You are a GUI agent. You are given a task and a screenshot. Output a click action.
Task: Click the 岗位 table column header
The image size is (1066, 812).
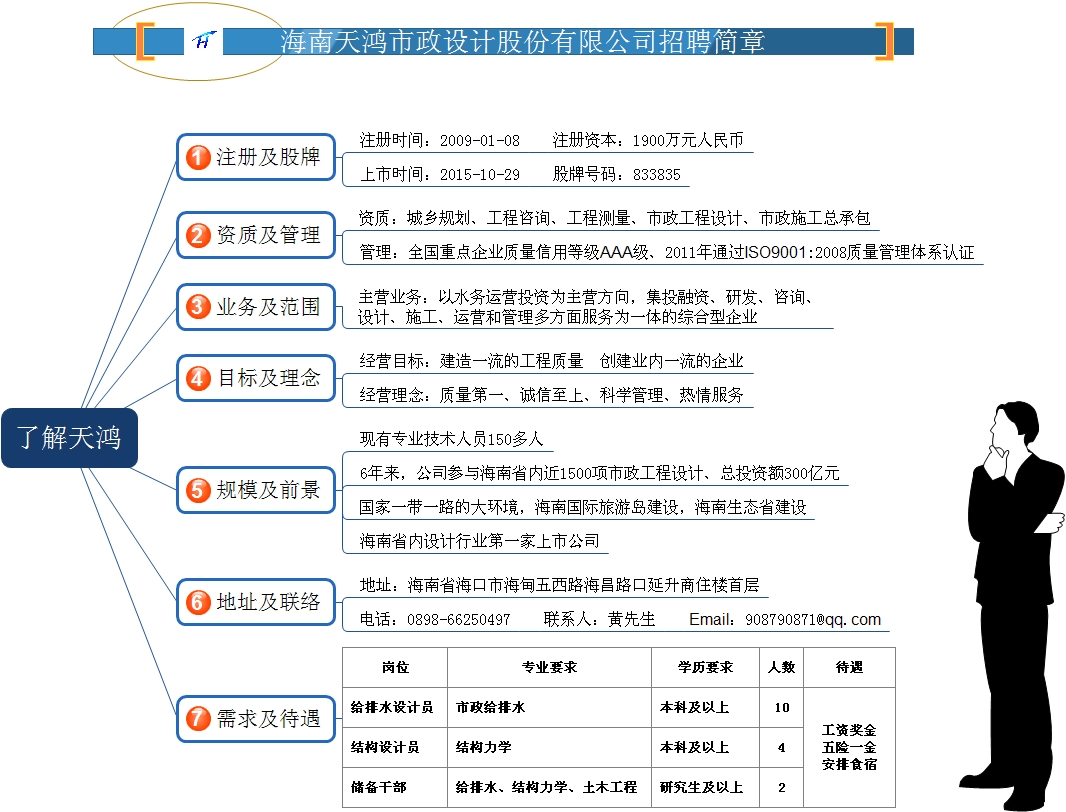point(395,667)
